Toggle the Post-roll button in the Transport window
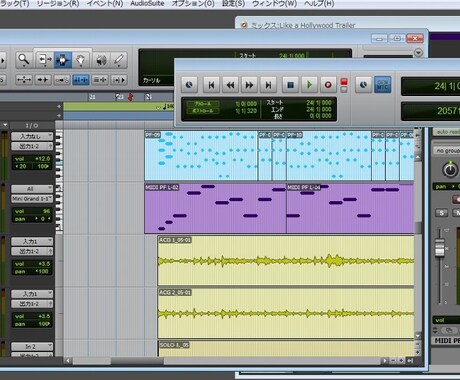The height and width of the screenshot is (380, 460). pyautogui.click(x=203, y=111)
